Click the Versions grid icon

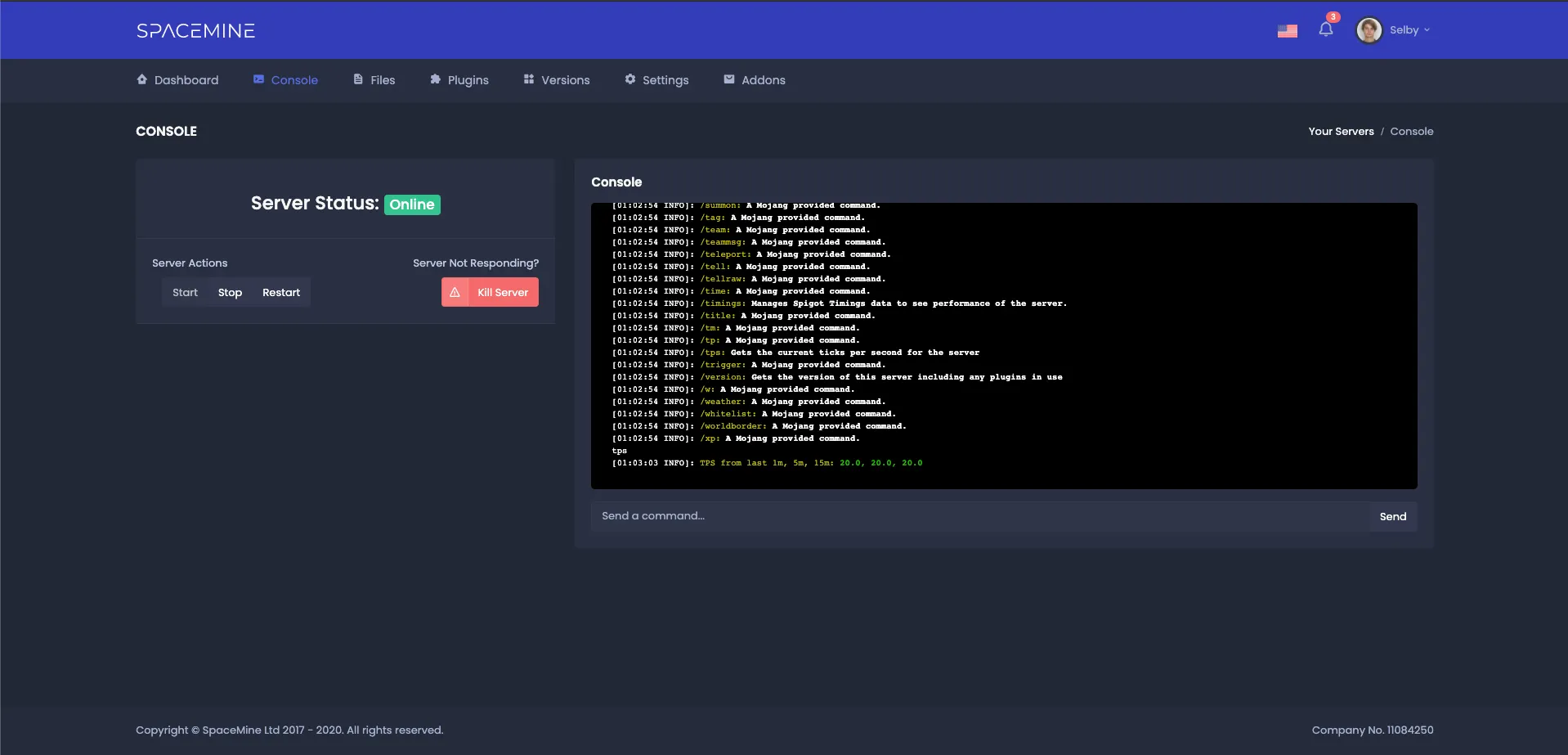529,79
